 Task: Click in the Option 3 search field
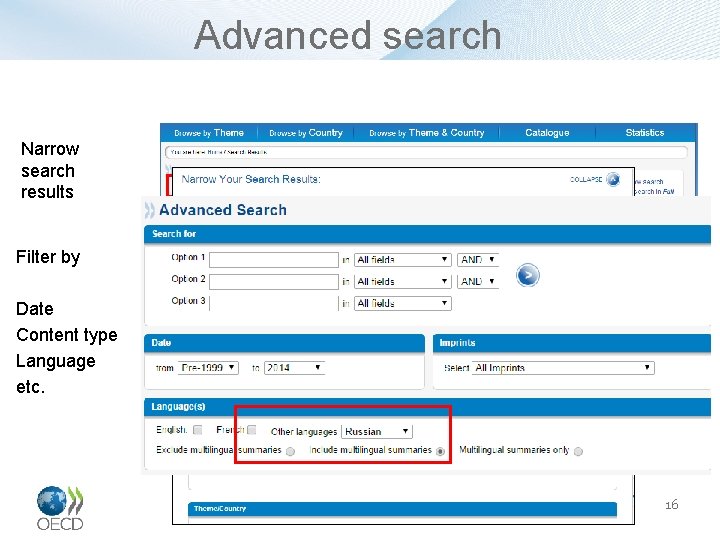point(274,304)
